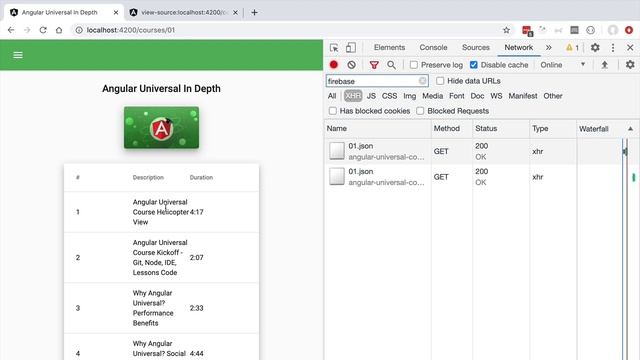Filter requests by XHR

click(x=353, y=96)
